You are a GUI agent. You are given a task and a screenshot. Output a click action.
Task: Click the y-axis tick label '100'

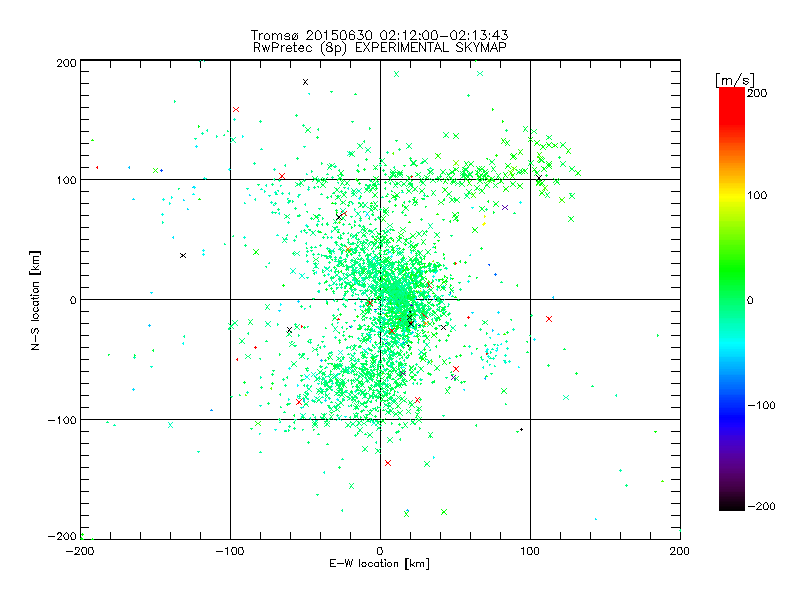click(x=66, y=180)
